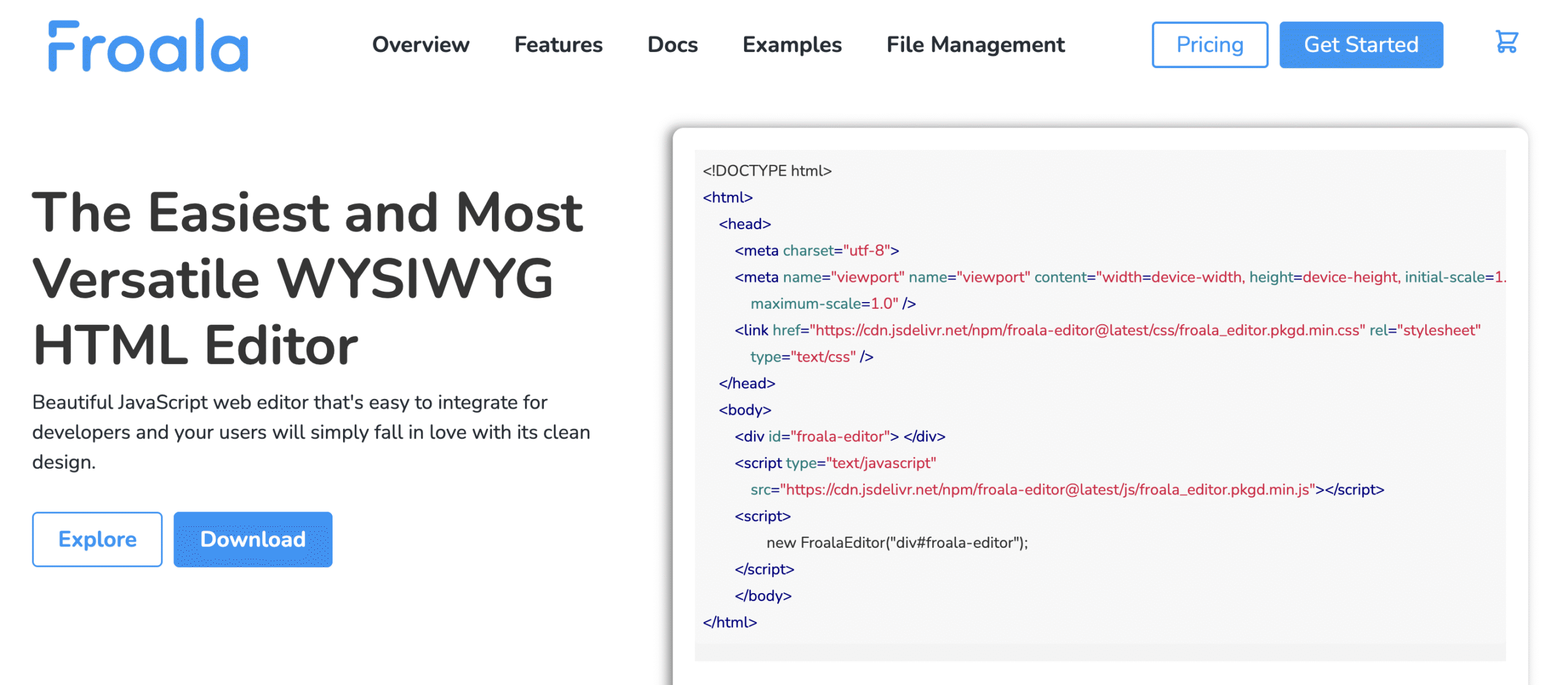Select Examples in the navigation bar
Image resolution: width=1568 pixels, height=685 pixels.
791,45
